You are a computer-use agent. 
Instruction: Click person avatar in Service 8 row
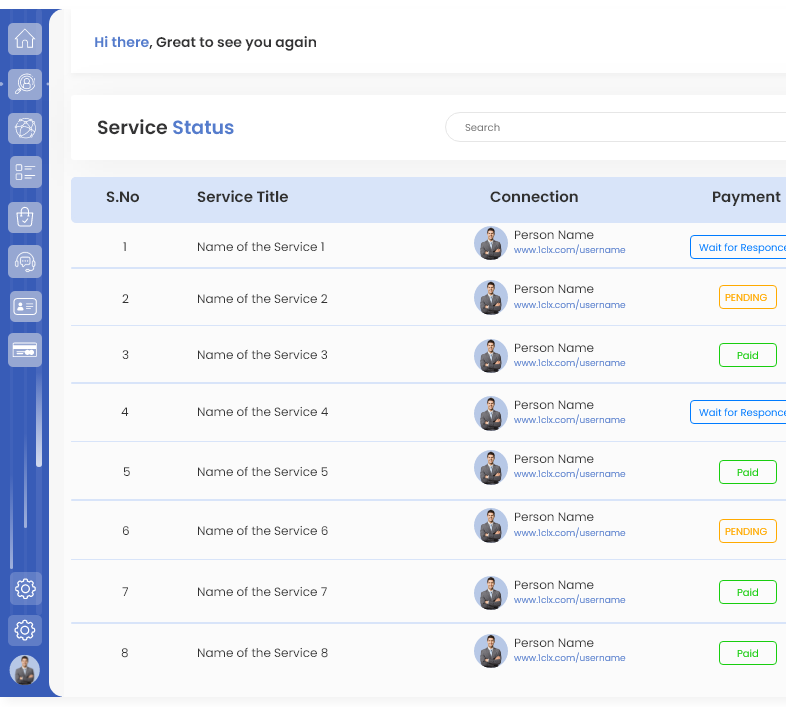click(x=491, y=651)
